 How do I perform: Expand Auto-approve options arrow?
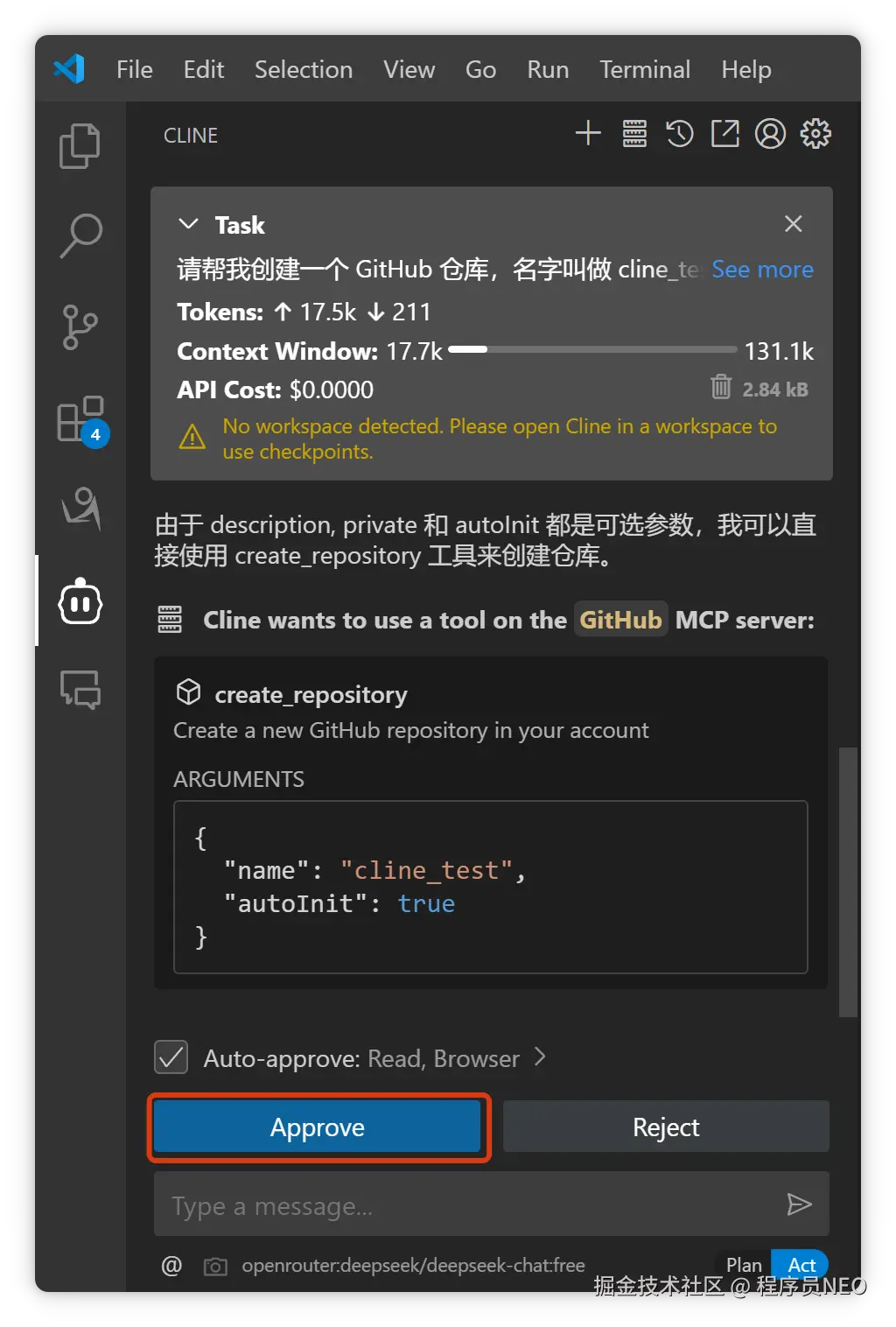click(540, 1057)
